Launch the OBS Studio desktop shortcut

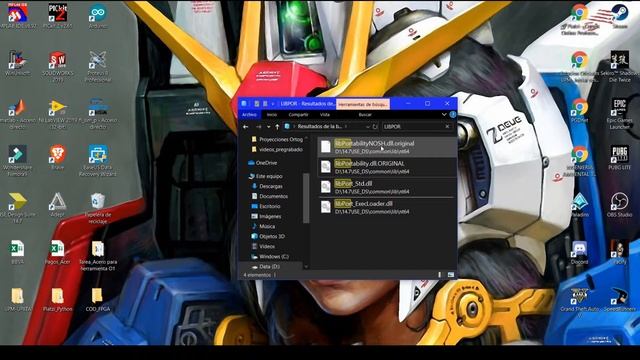click(620, 204)
